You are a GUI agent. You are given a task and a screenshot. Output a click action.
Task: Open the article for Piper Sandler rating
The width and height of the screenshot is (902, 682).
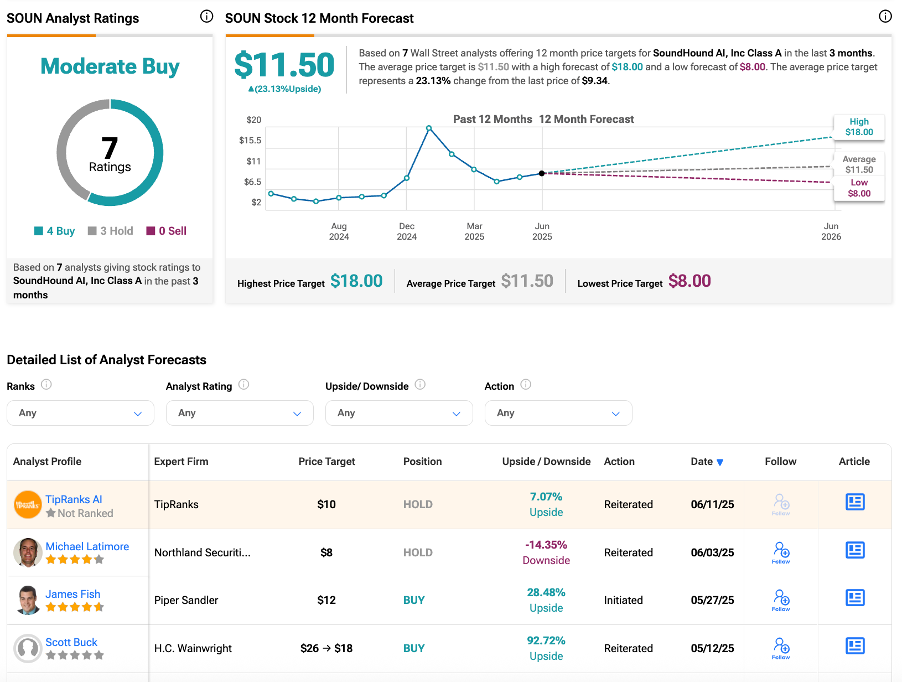coord(855,598)
